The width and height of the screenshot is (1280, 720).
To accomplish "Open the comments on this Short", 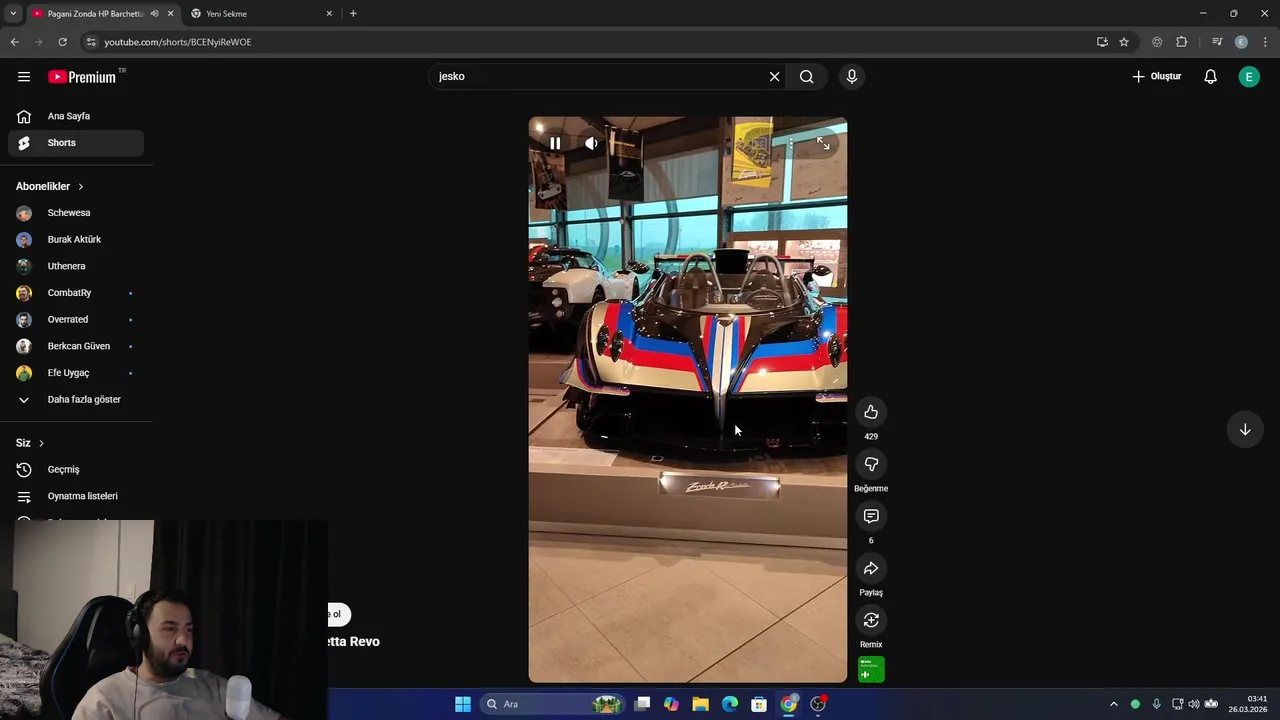I will [871, 516].
